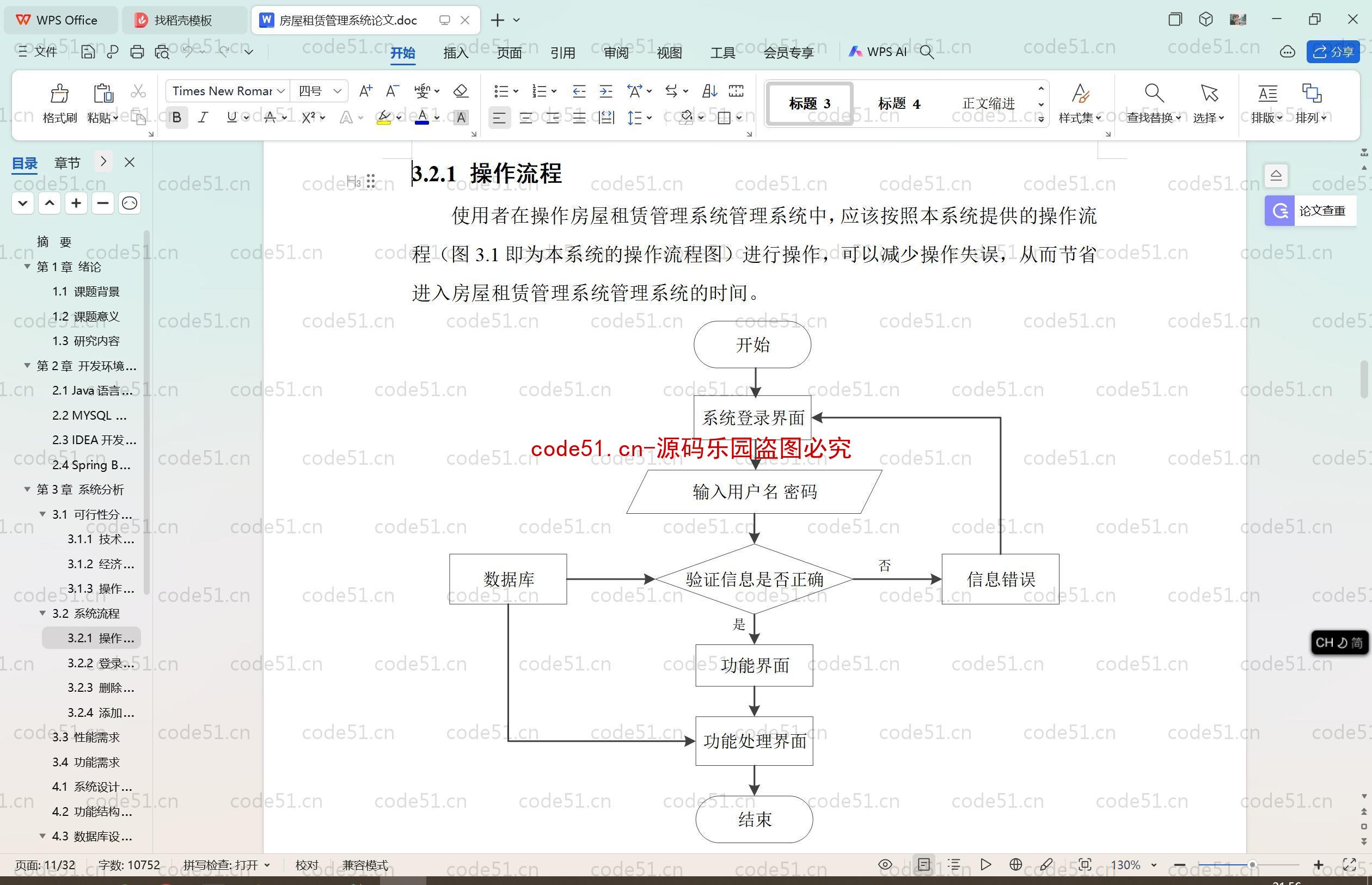The height and width of the screenshot is (885, 1372).
Task: Click the WPS AI button
Action: 878,52
